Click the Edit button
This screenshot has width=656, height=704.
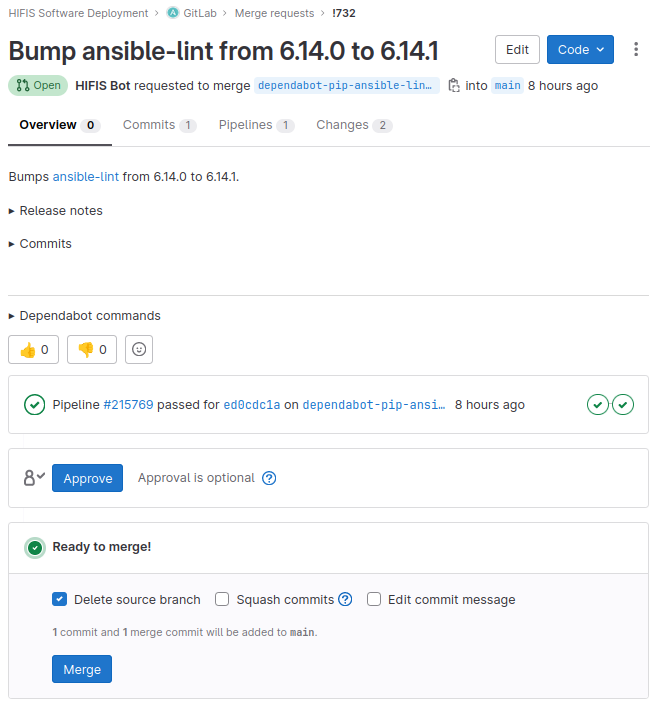tap(517, 49)
